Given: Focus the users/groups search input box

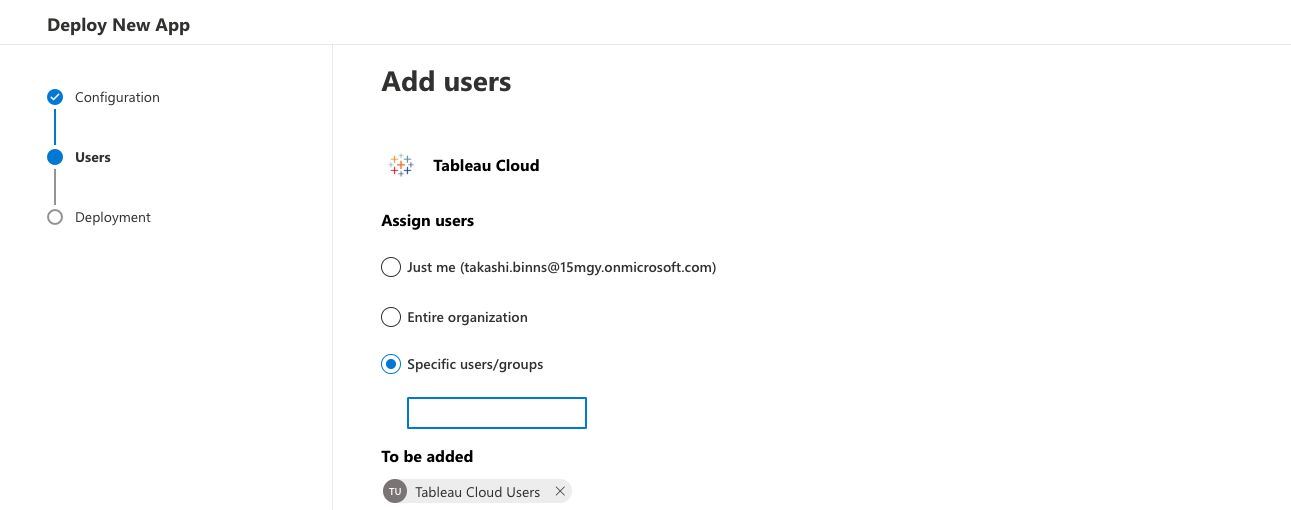Looking at the screenshot, I should [x=496, y=413].
